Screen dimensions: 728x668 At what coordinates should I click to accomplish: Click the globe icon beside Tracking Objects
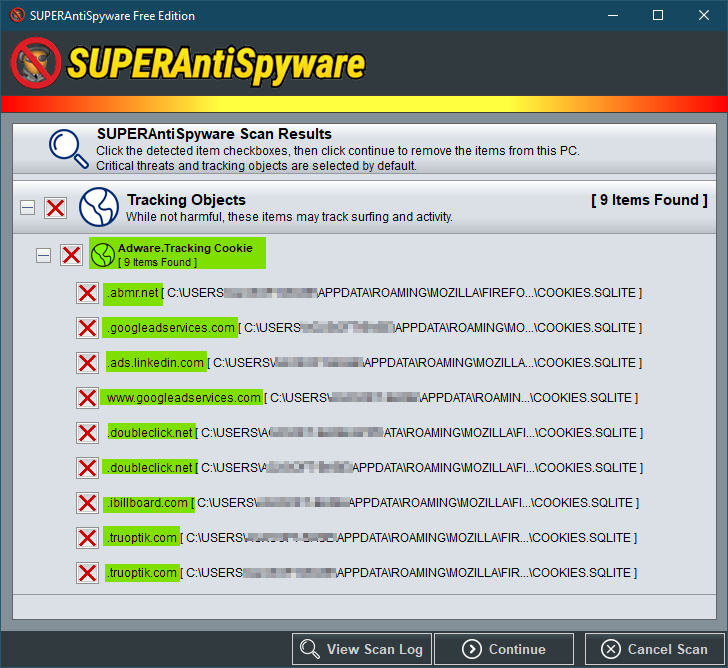point(98,207)
